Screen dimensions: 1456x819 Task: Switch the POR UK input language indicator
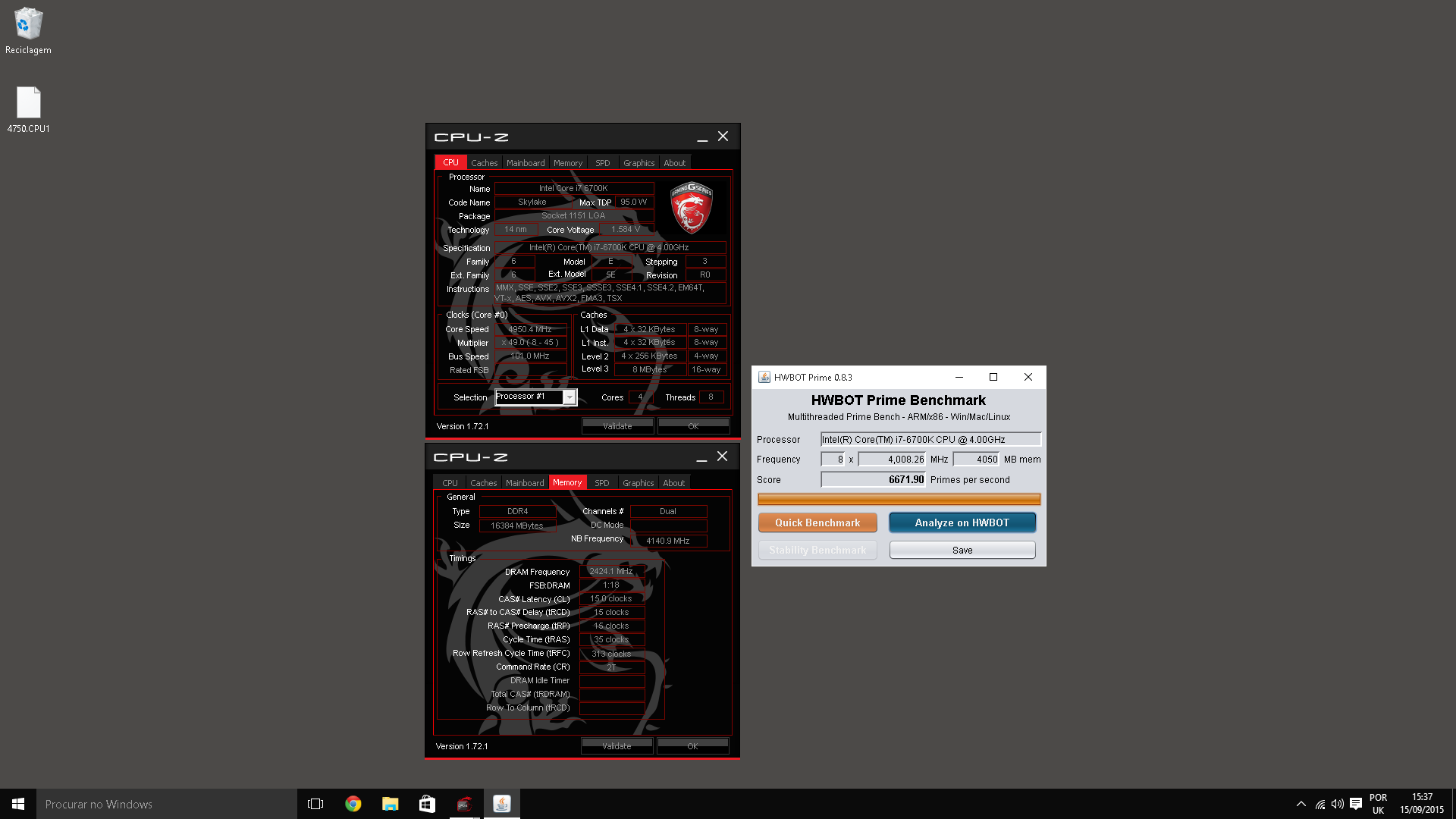(1378, 804)
